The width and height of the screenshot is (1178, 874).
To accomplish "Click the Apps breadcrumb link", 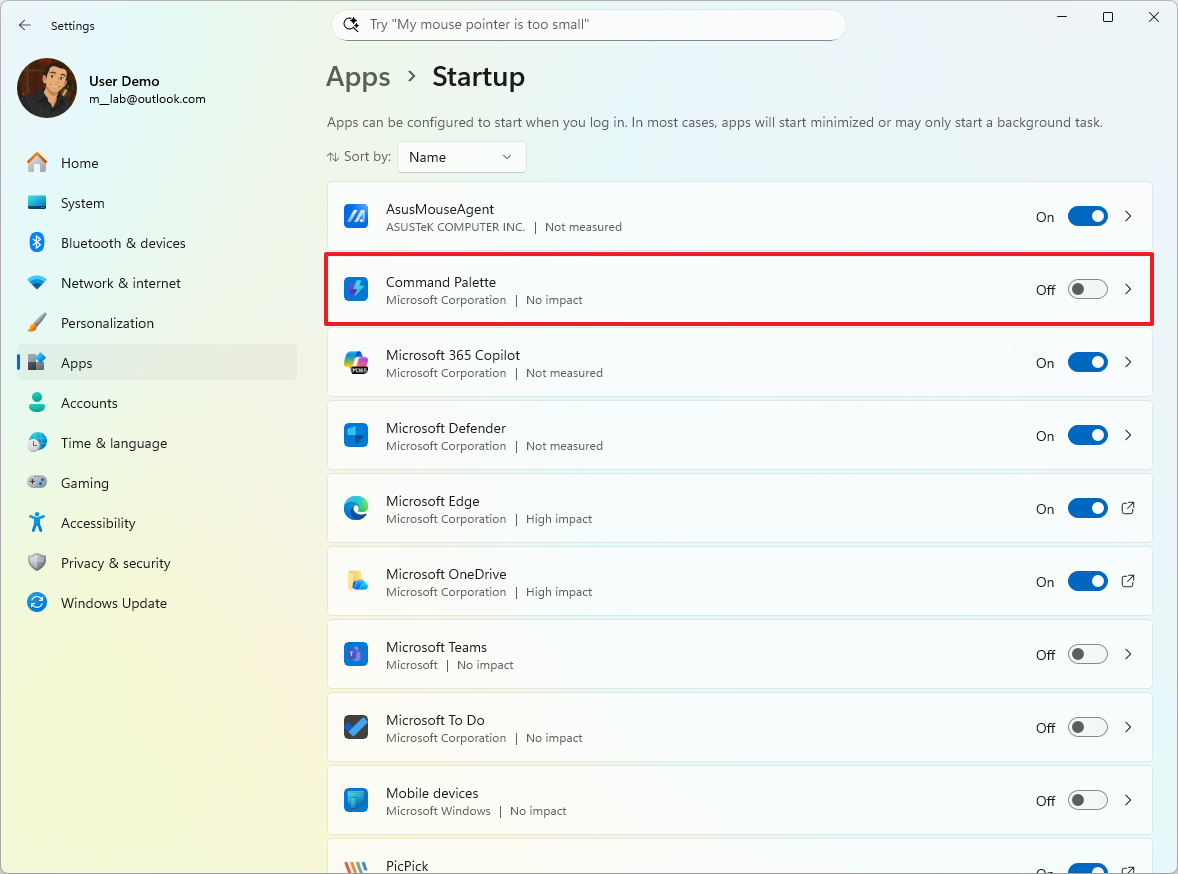I will 358,77.
